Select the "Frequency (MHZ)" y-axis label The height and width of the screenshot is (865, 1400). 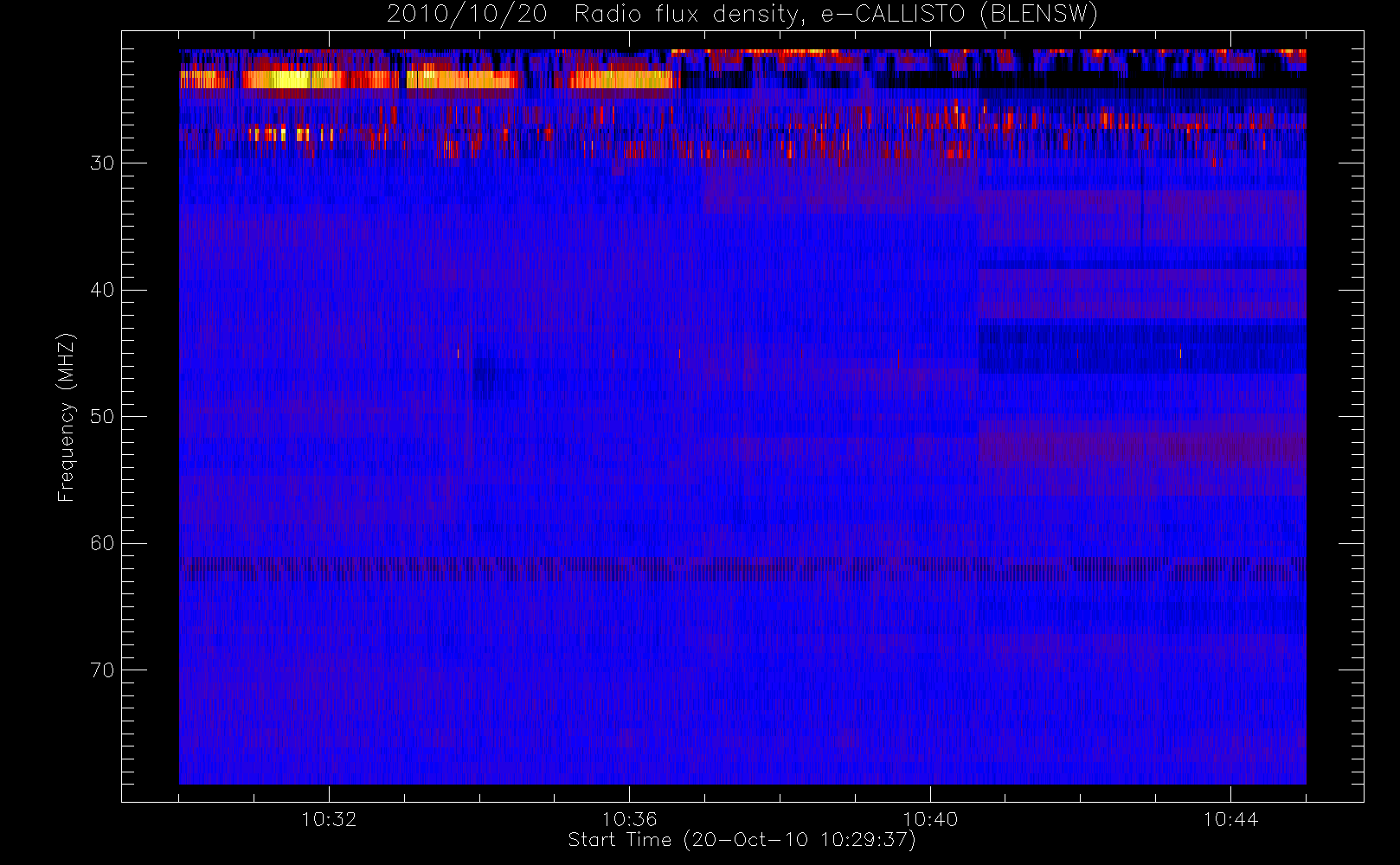pyautogui.click(x=66, y=417)
